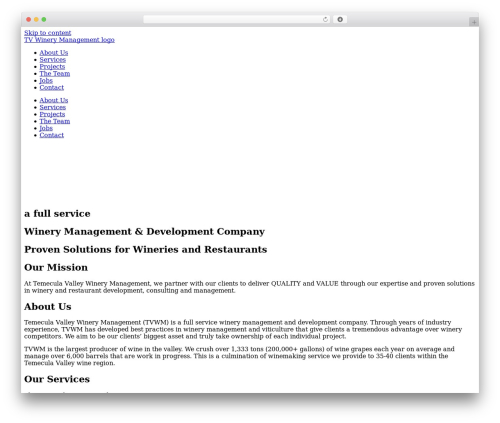Open a new tab with plus button
The width and height of the screenshot is (500, 423).
474,22
